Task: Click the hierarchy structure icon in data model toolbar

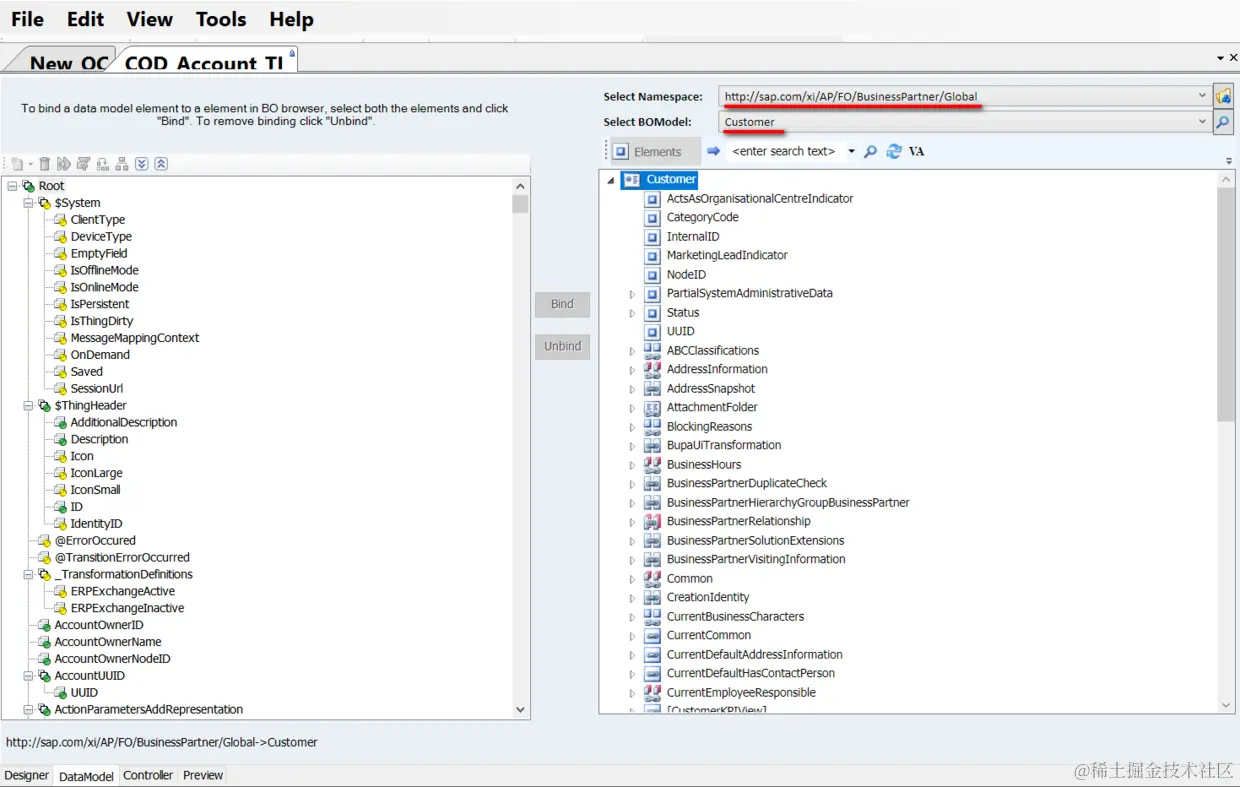Action: pyautogui.click(x=122, y=164)
